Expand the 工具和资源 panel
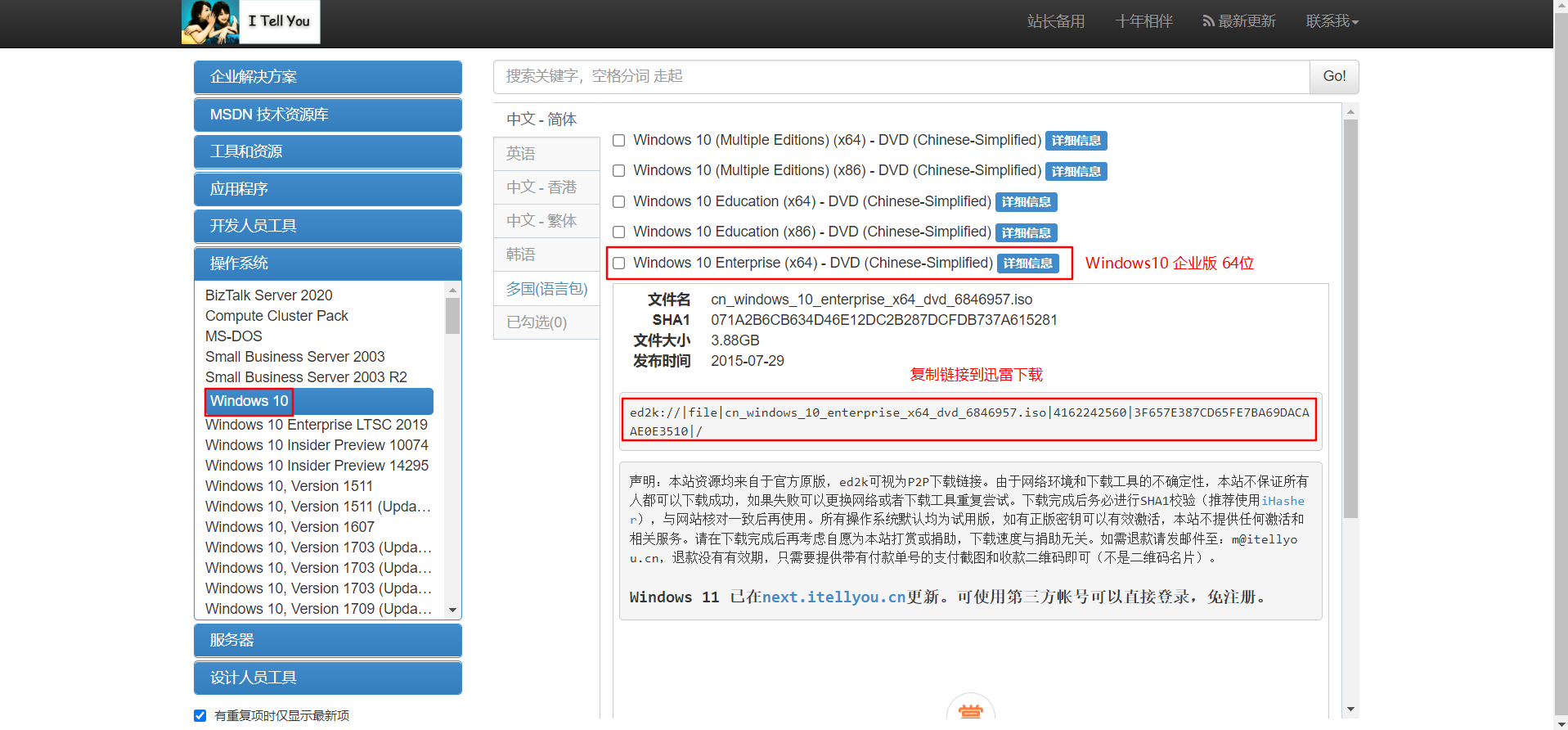The height and width of the screenshot is (730, 1568). [328, 151]
